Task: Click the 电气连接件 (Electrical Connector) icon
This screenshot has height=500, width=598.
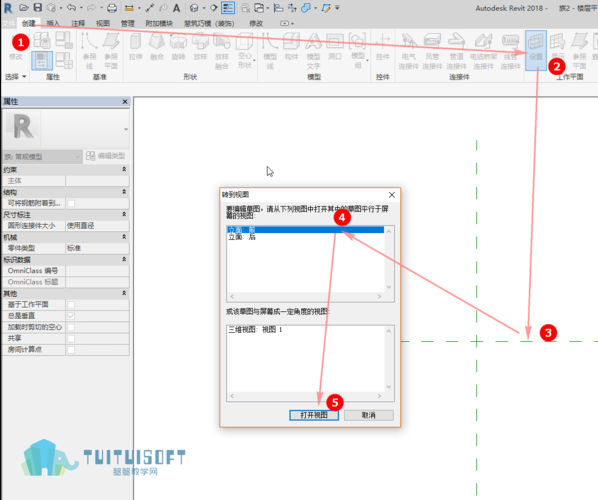Action: click(x=409, y=51)
